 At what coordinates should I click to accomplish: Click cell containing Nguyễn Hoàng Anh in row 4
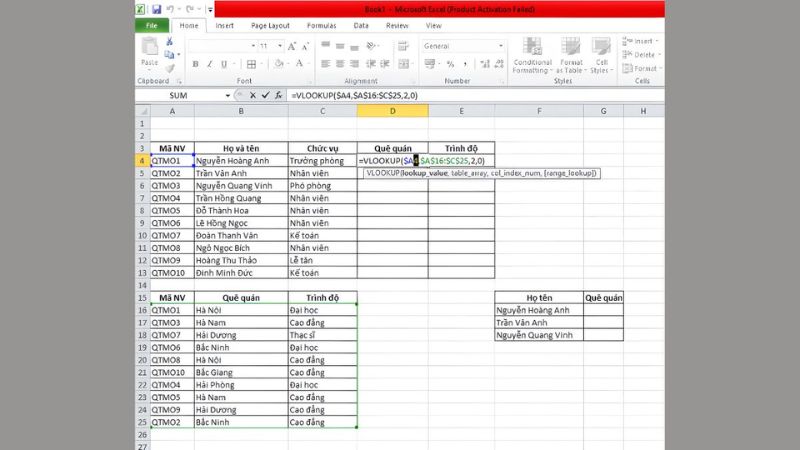pyautogui.click(x=241, y=161)
